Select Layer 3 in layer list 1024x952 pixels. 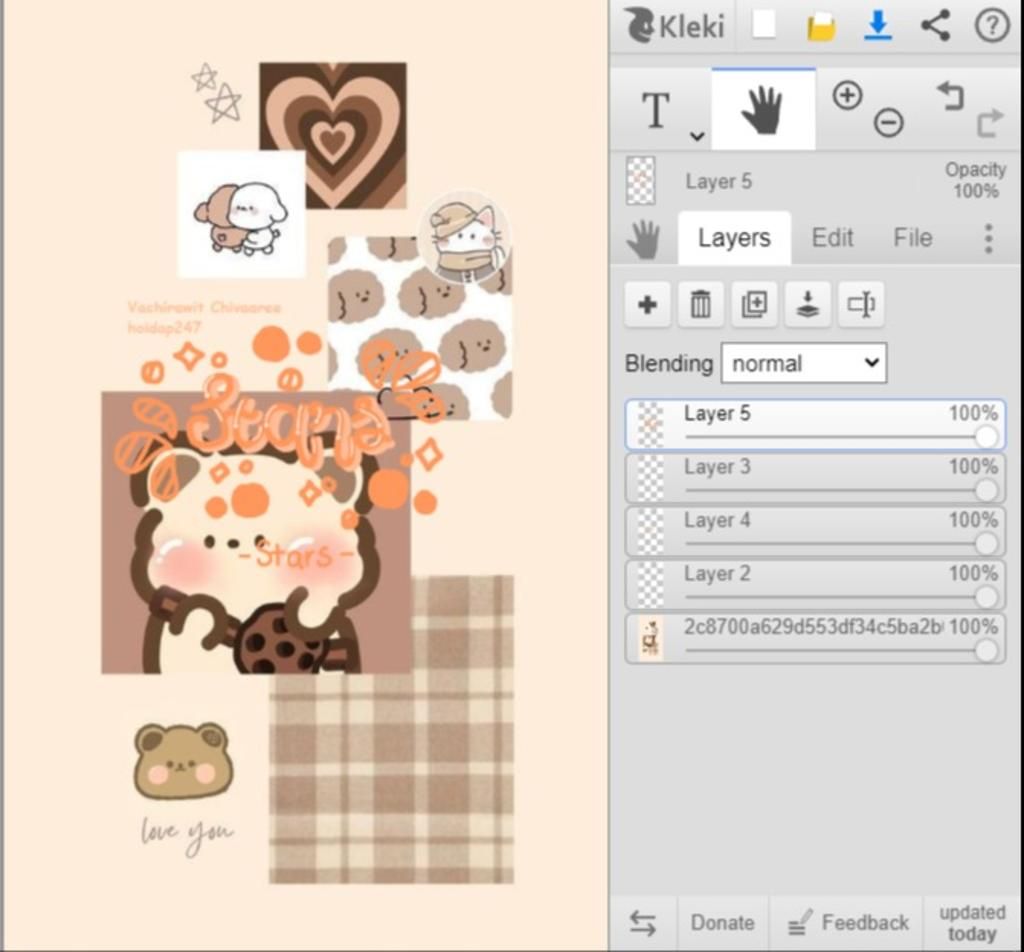coord(815,479)
